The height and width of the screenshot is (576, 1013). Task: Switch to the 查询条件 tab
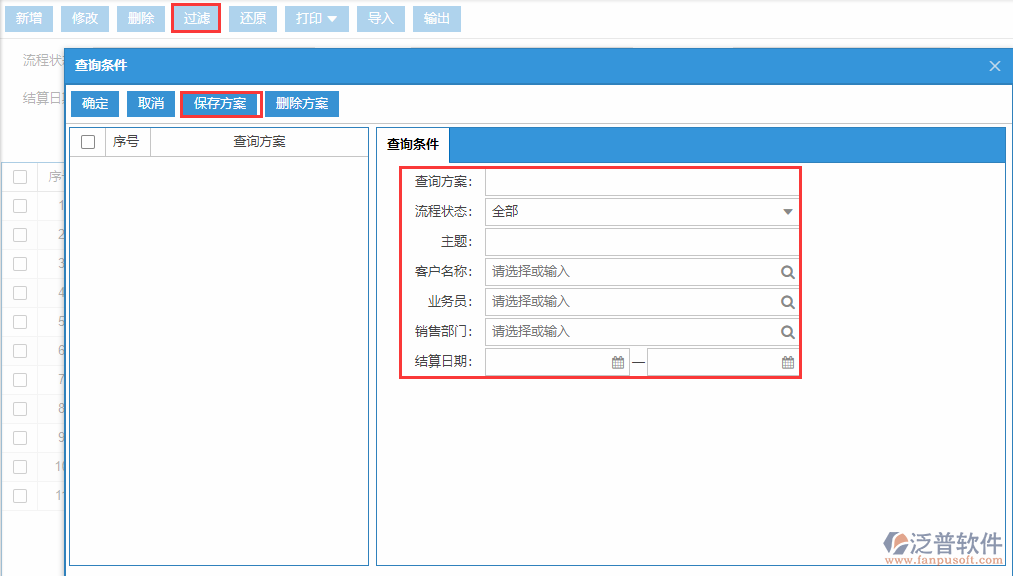point(412,144)
